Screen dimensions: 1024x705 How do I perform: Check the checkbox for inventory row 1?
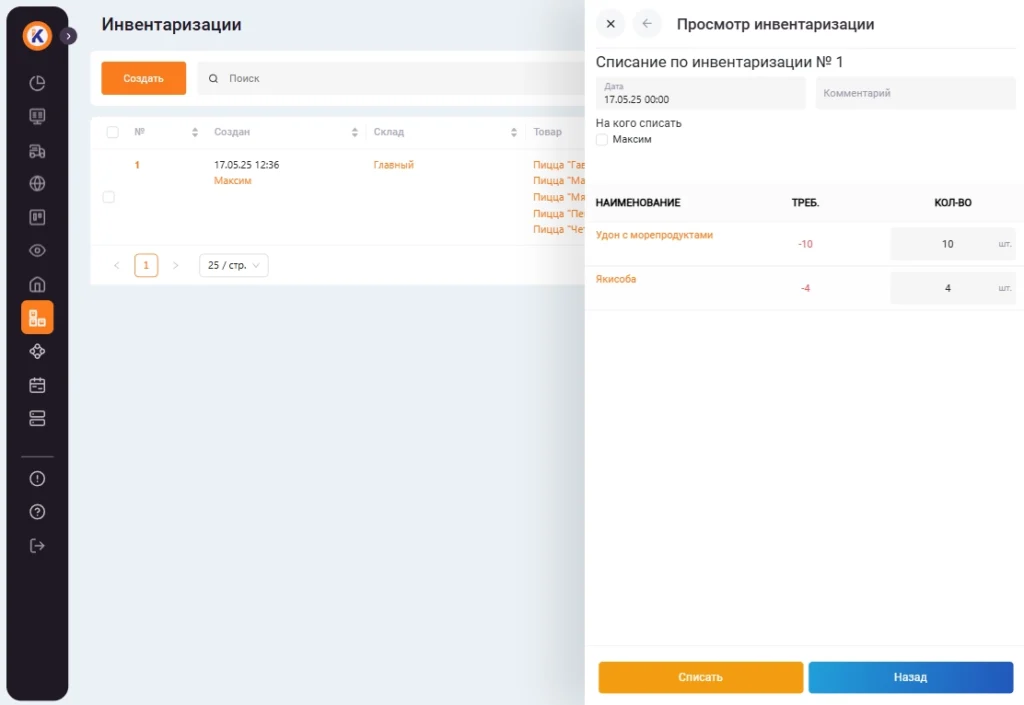pos(109,197)
